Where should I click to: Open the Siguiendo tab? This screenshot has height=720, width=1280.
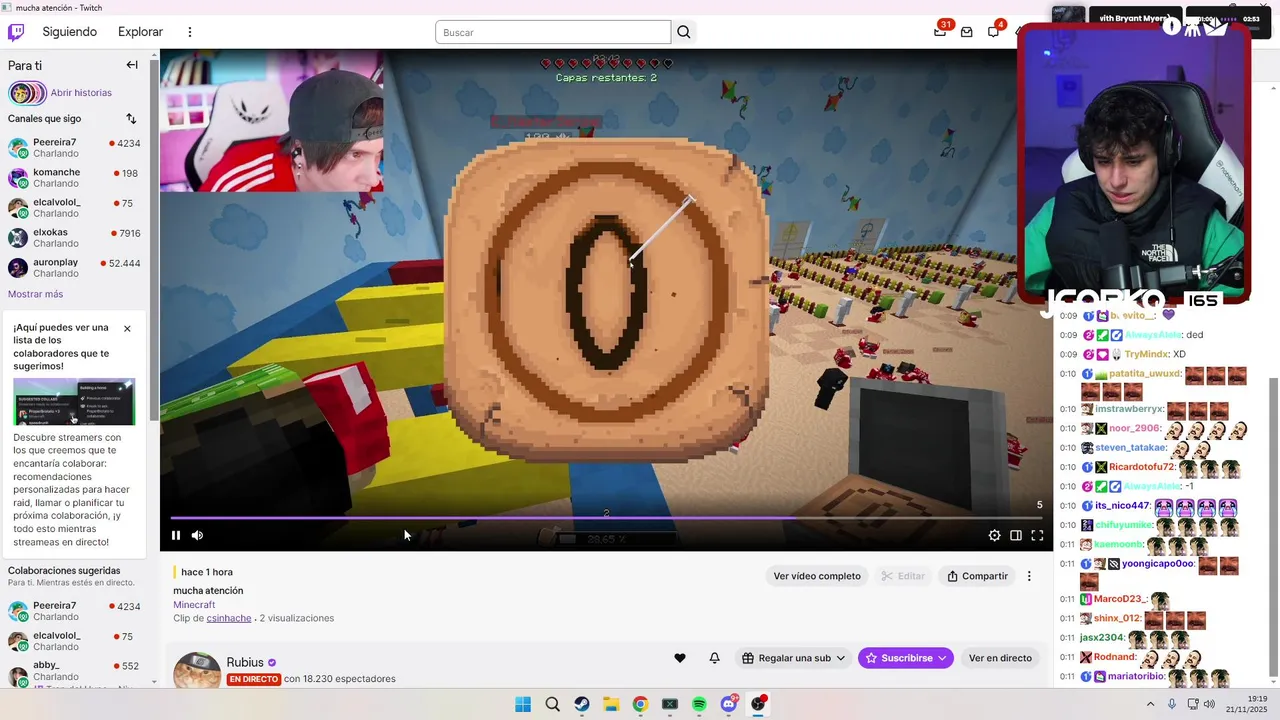[x=70, y=32]
